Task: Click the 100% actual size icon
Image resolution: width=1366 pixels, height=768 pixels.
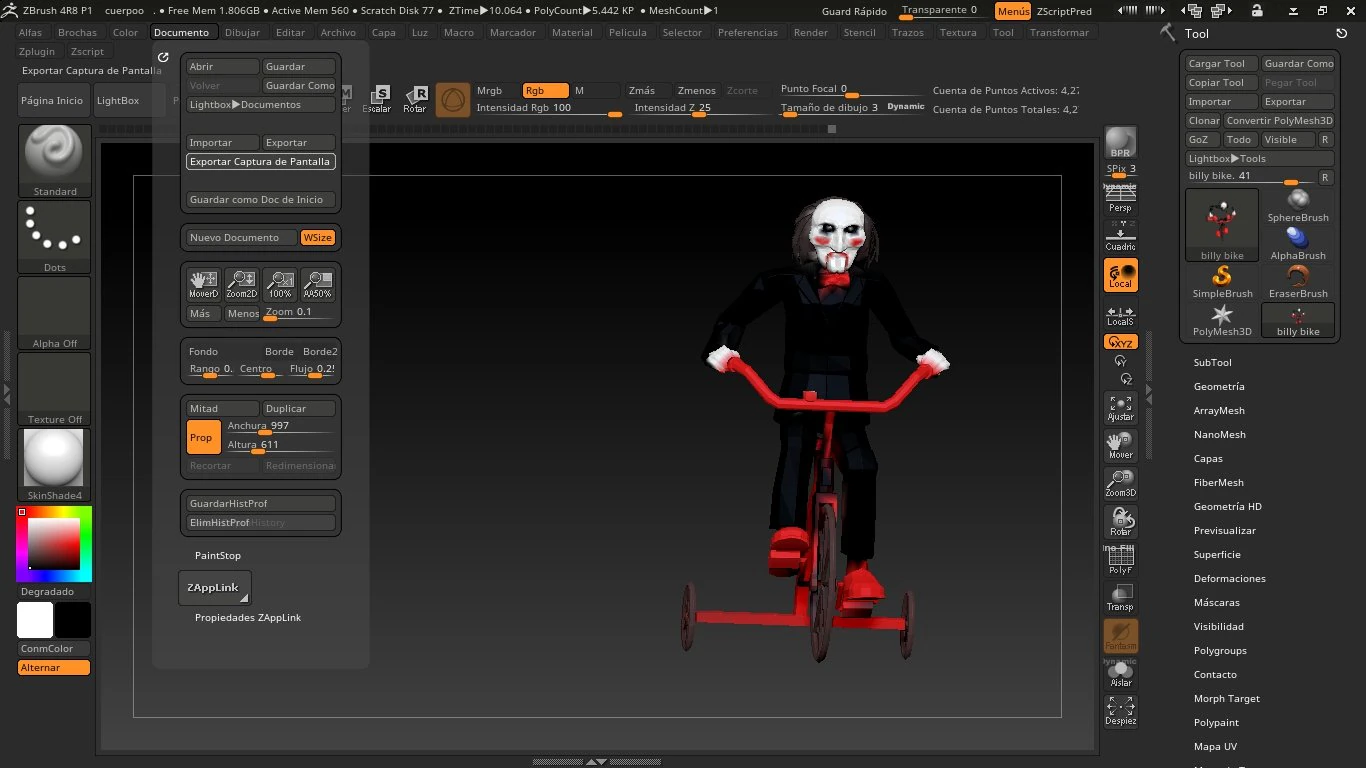Action: (279, 285)
